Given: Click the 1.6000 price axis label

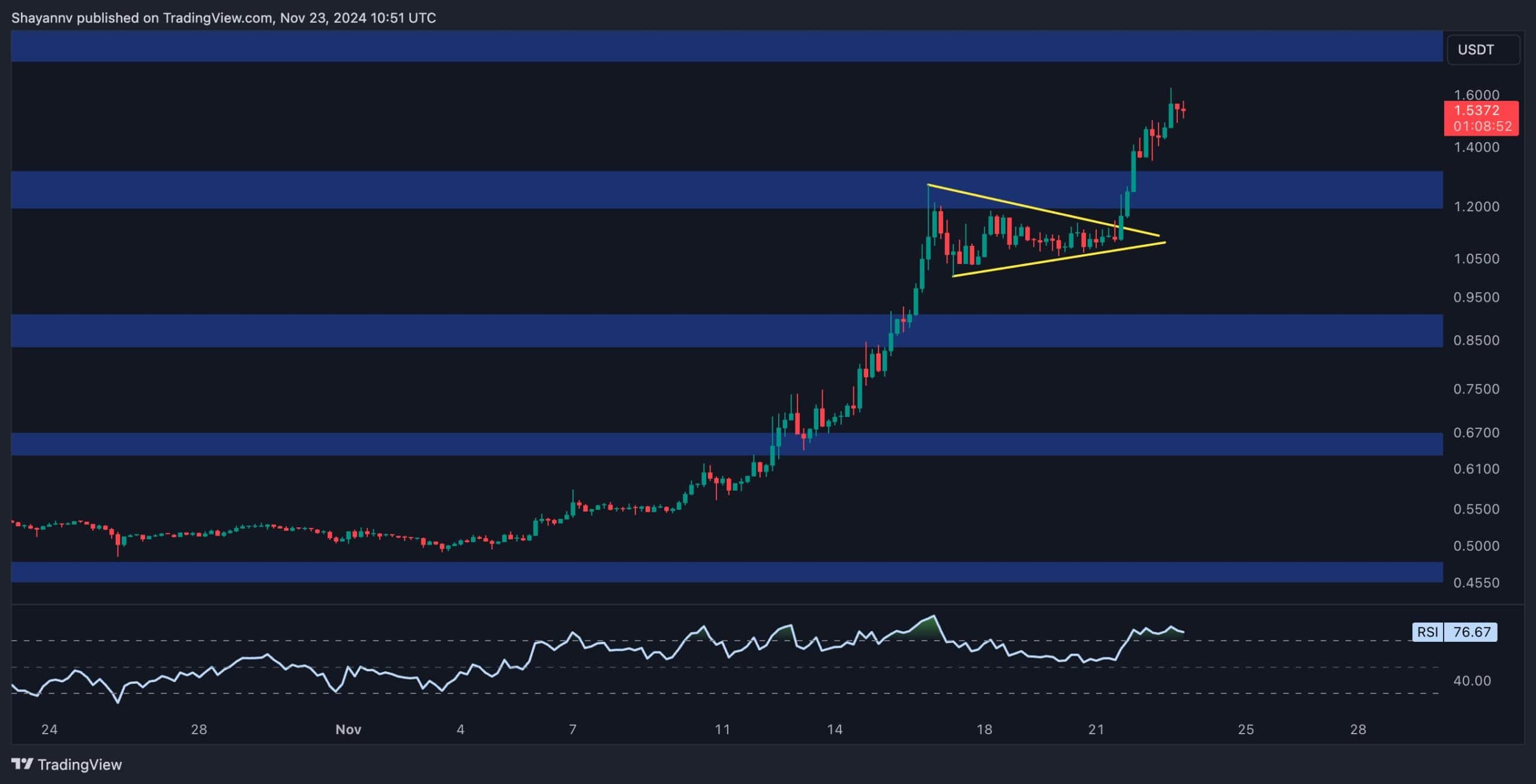Looking at the screenshot, I should (x=1476, y=95).
